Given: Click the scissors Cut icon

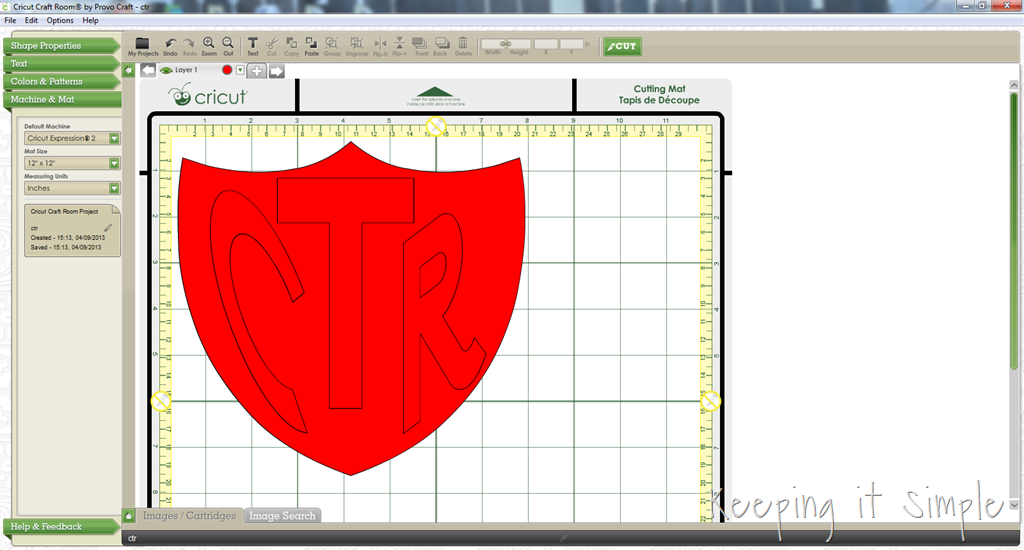Looking at the screenshot, I should click(x=272, y=46).
